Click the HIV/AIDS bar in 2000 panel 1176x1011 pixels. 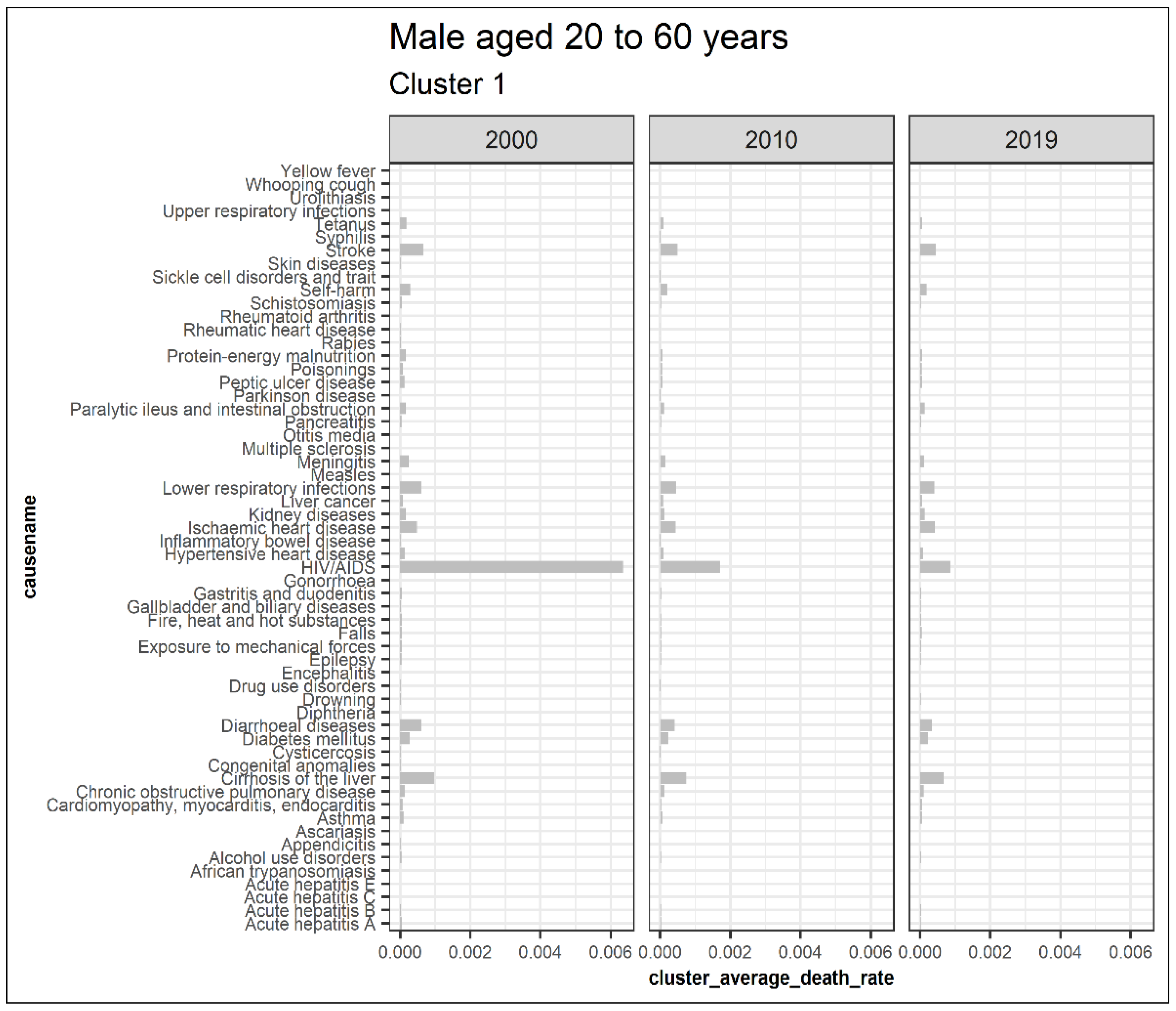[x=511, y=567]
